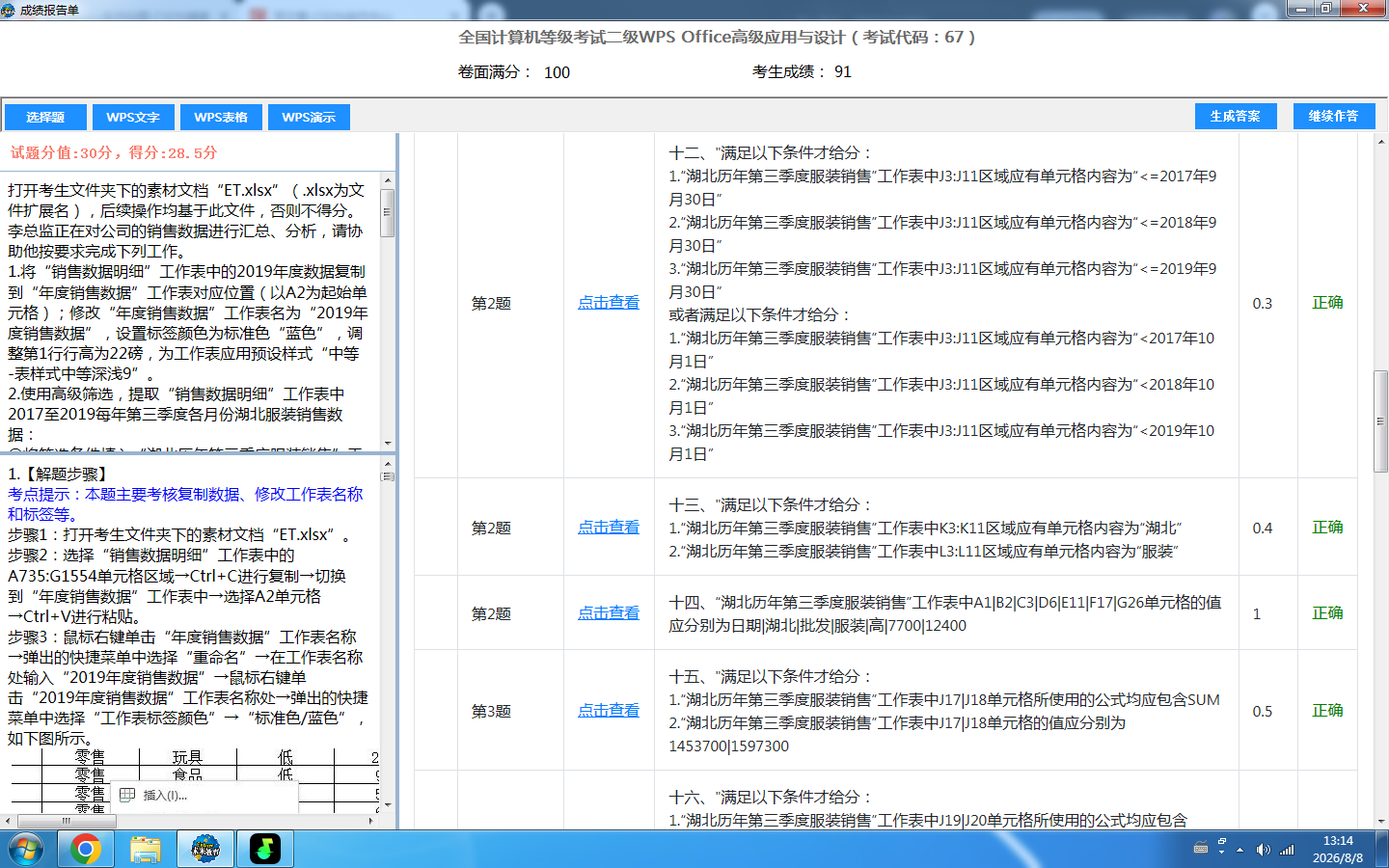
Task: Click 正确 result in the 十五 row
Action: (1327, 711)
